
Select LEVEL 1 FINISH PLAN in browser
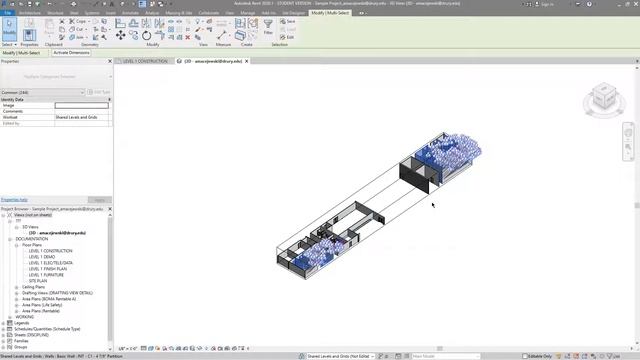tap(48, 269)
